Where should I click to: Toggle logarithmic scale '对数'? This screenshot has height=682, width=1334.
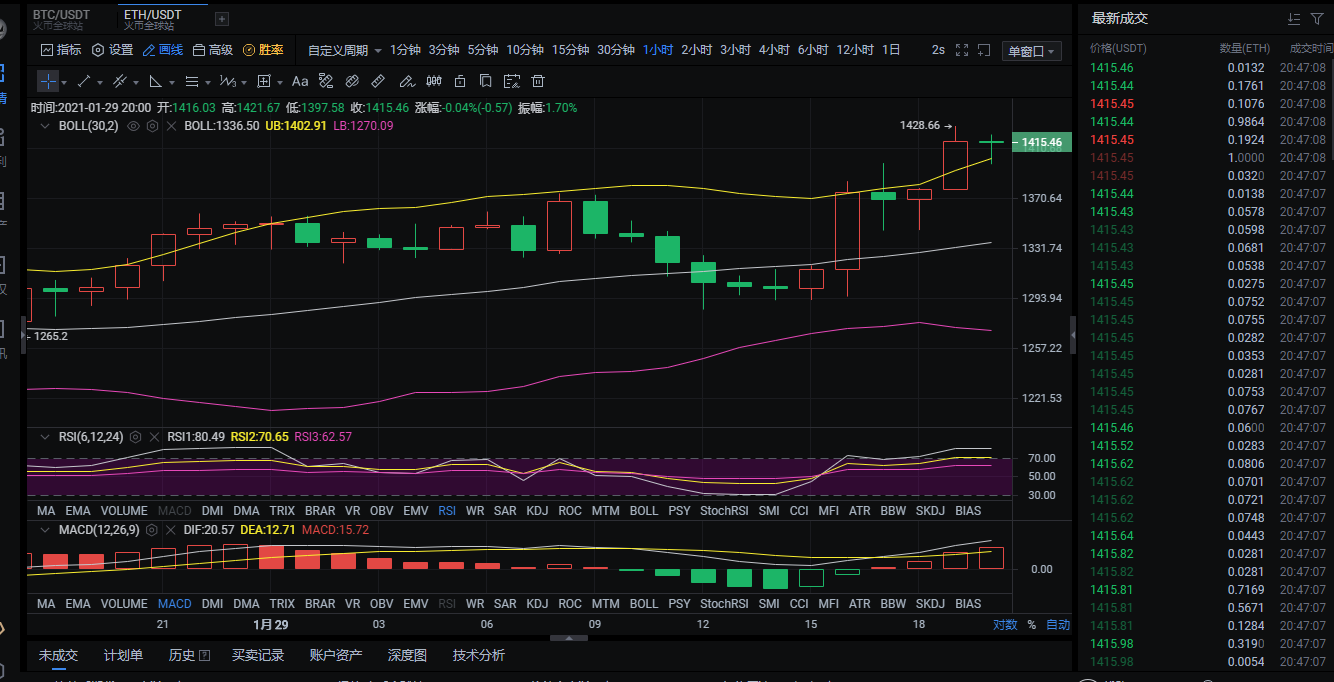tap(1004, 625)
